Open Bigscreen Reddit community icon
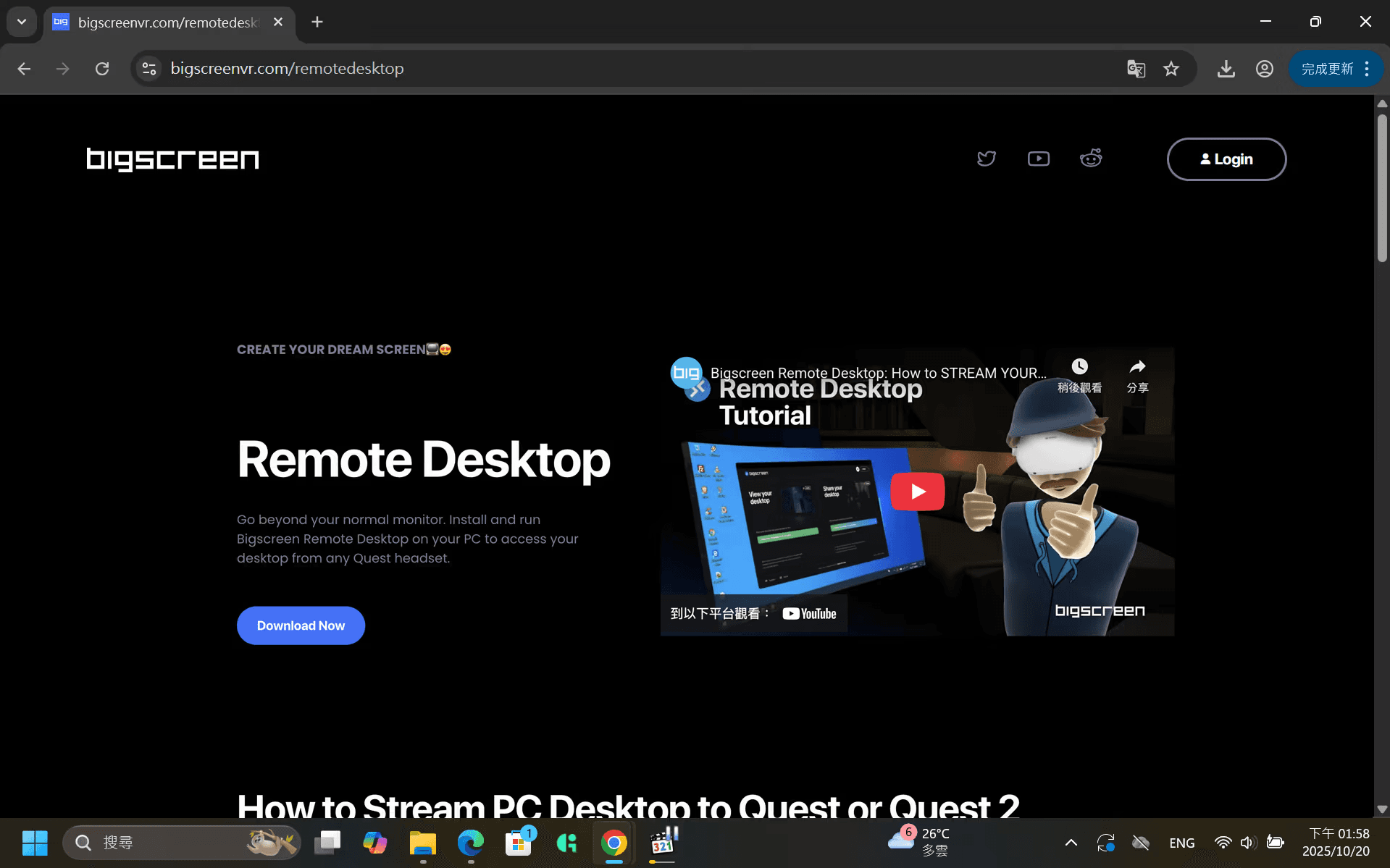This screenshot has width=1390, height=868. (1090, 158)
